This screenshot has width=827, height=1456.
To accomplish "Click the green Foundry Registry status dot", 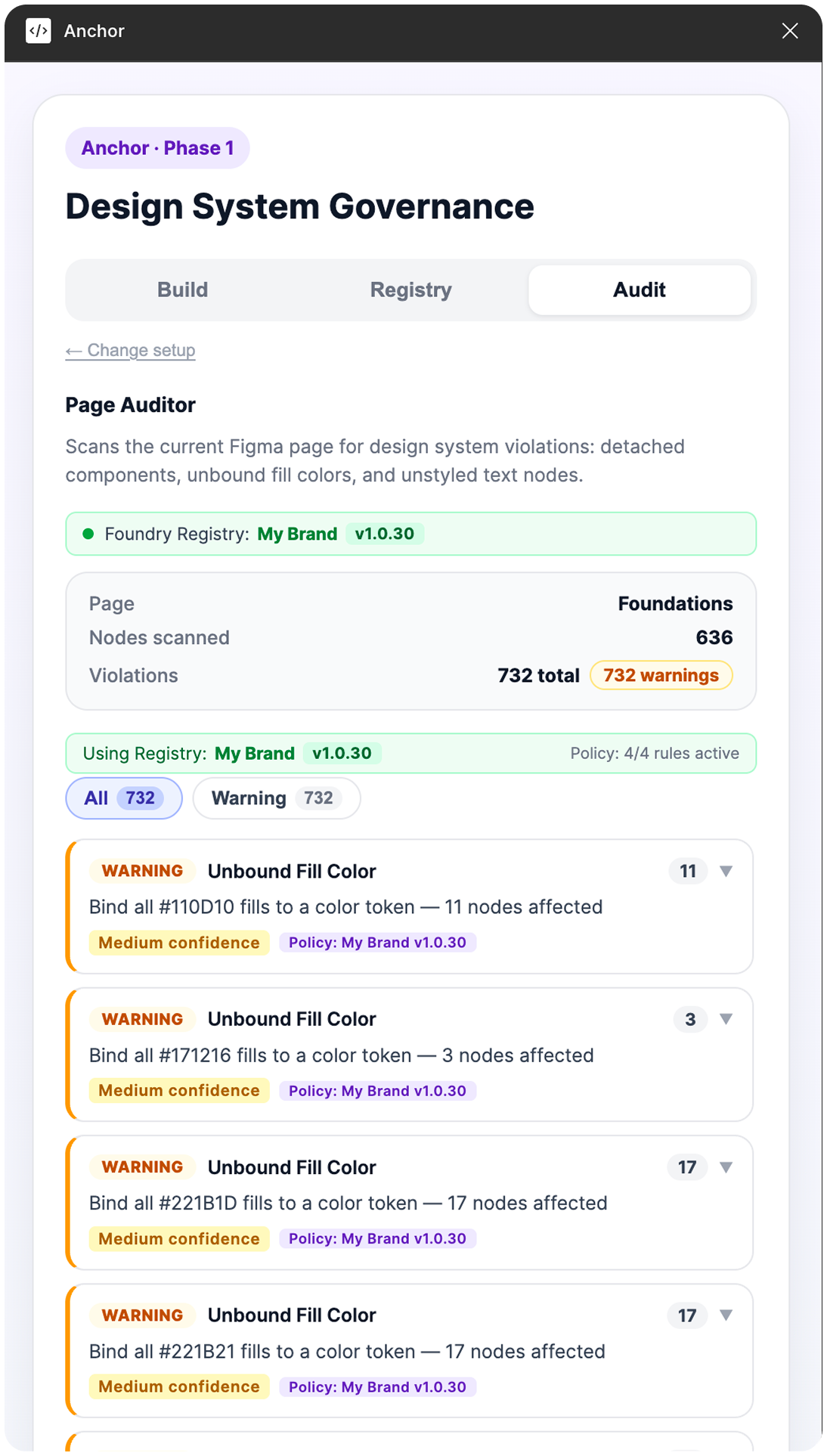I will pyautogui.click(x=88, y=534).
